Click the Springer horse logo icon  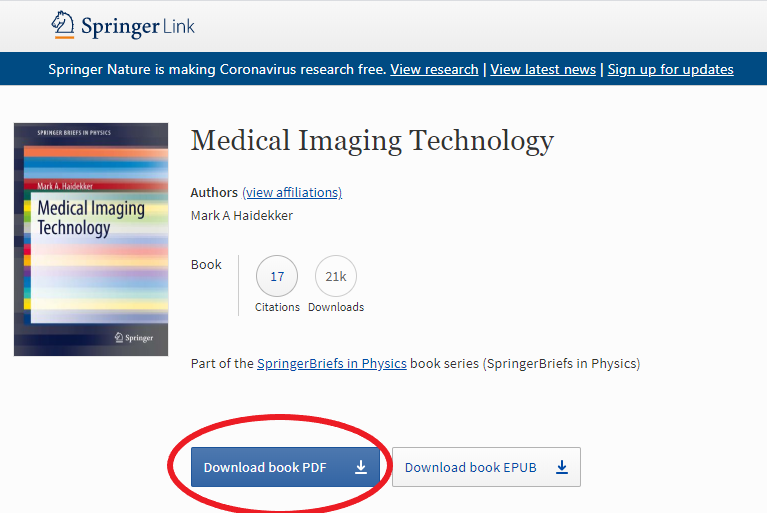click(x=63, y=24)
